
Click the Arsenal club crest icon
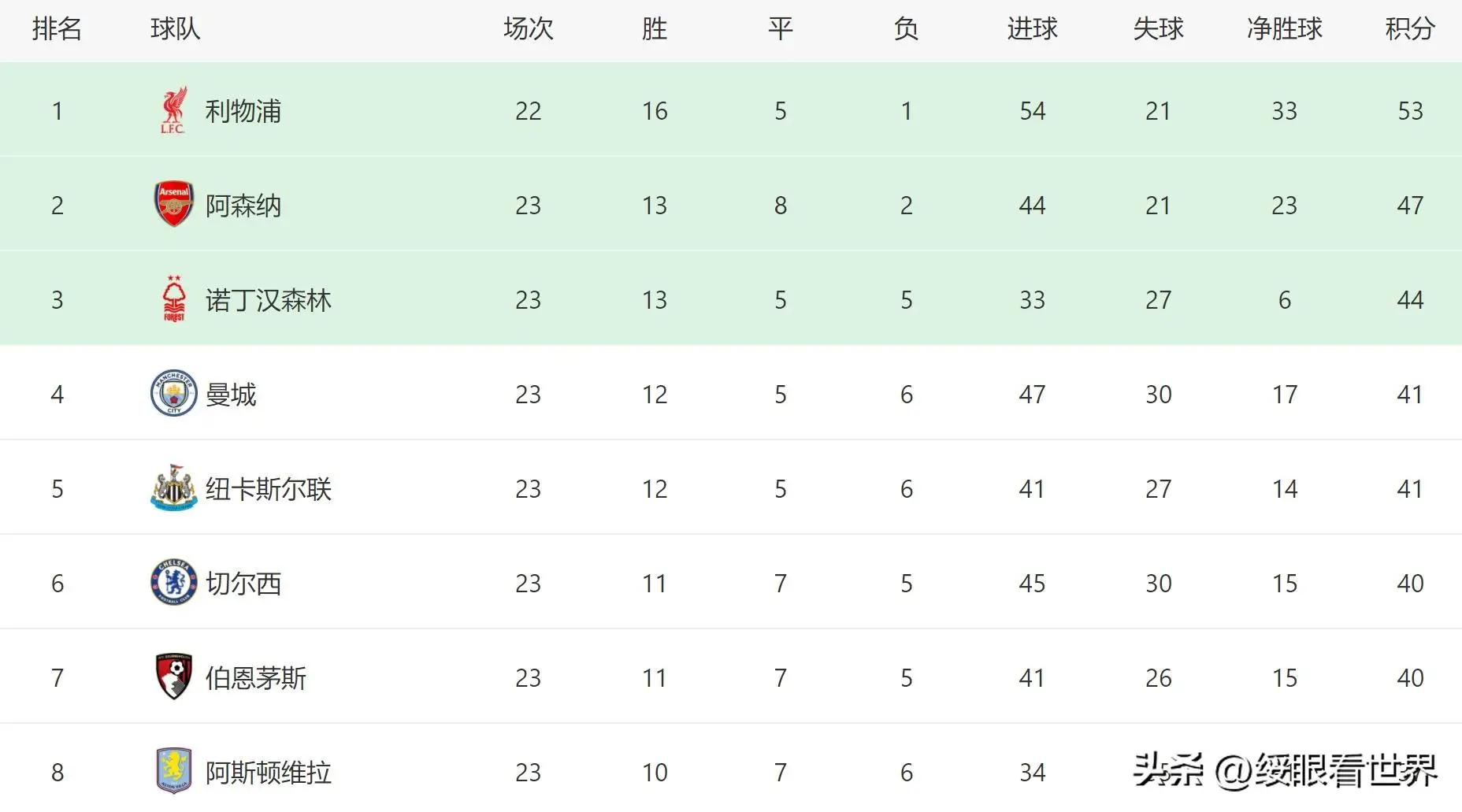coord(173,205)
